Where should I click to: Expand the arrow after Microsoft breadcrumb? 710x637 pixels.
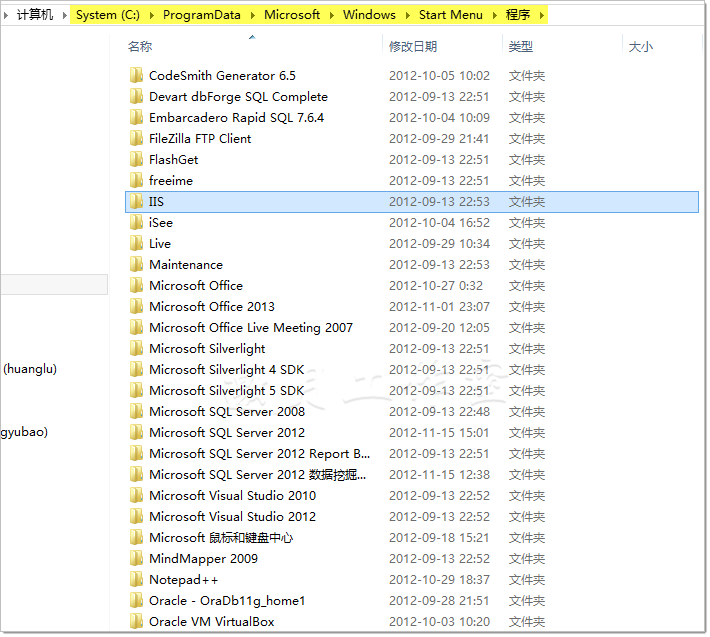pyautogui.click(x=332, y=15)
